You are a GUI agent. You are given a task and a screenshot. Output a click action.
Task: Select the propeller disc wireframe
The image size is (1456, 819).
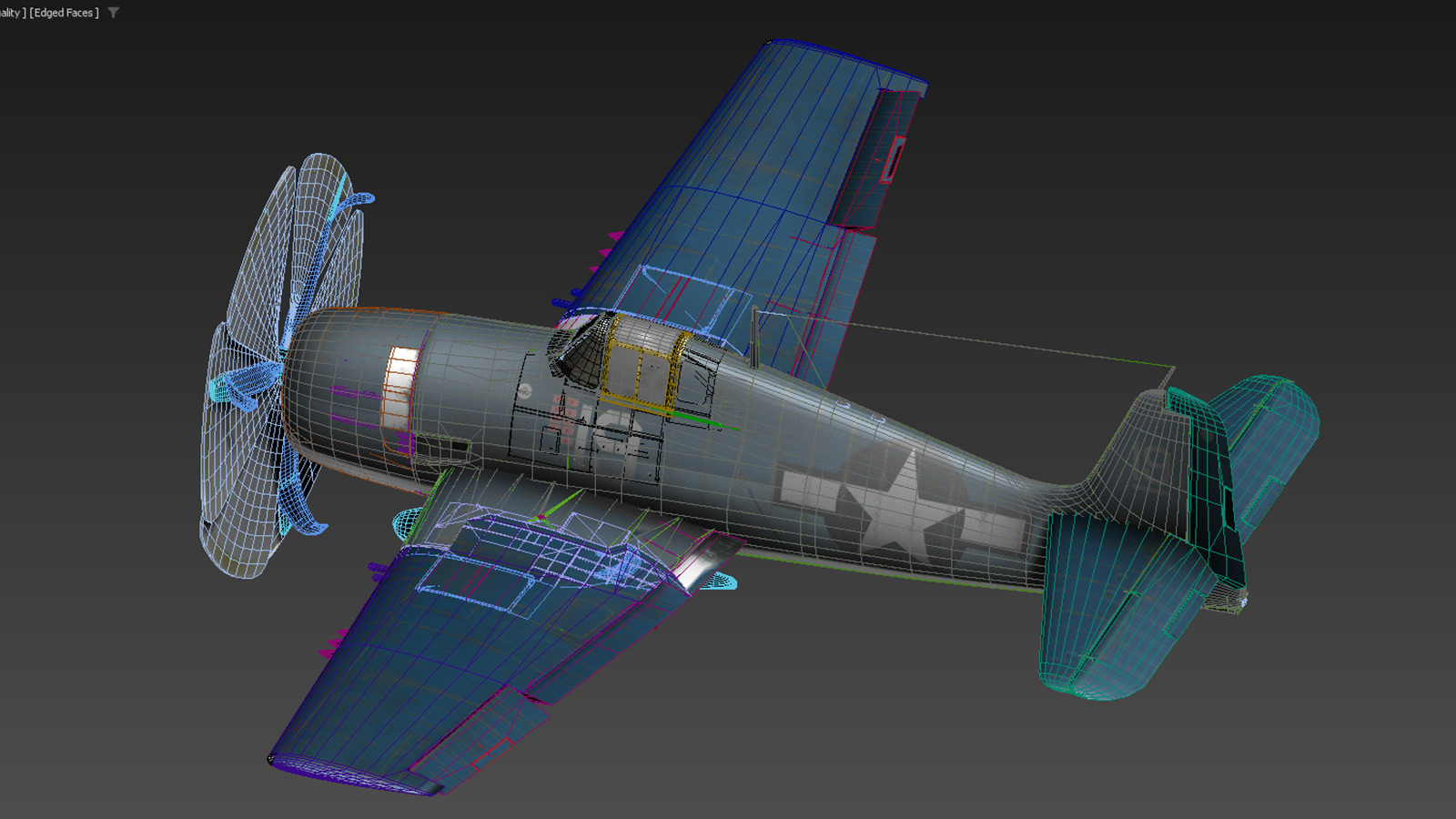[x=238, y=510]
